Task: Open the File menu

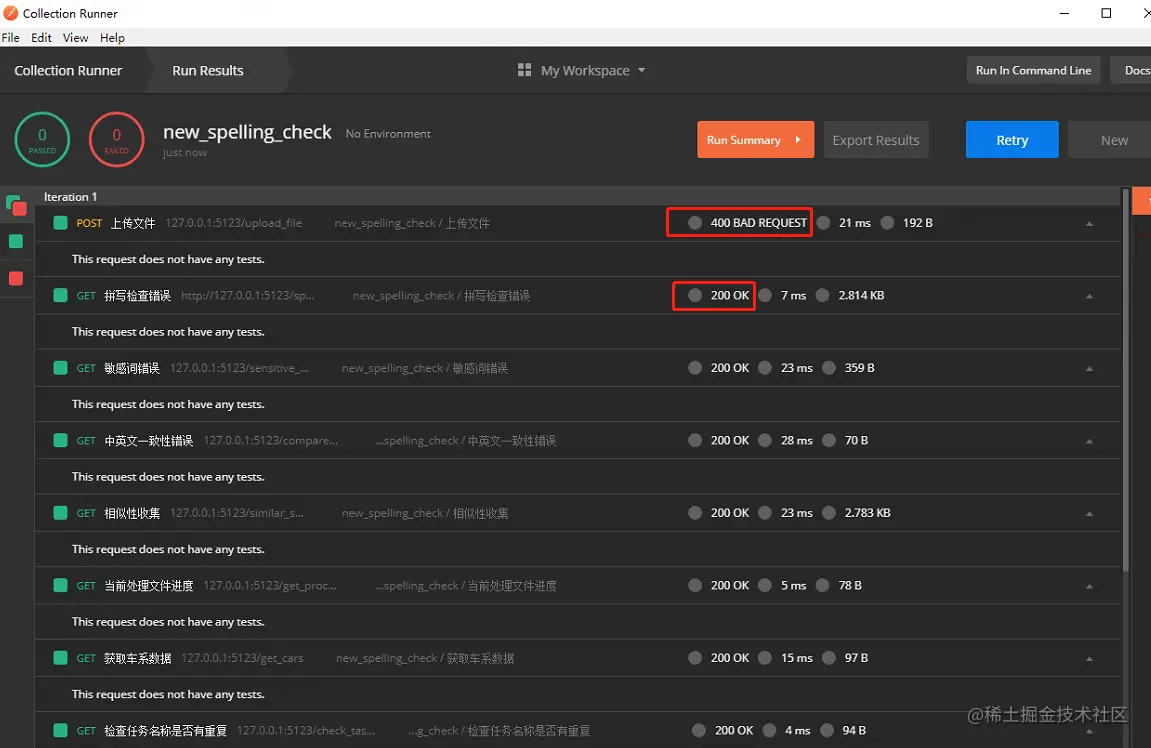Action: tap(10, 37)
